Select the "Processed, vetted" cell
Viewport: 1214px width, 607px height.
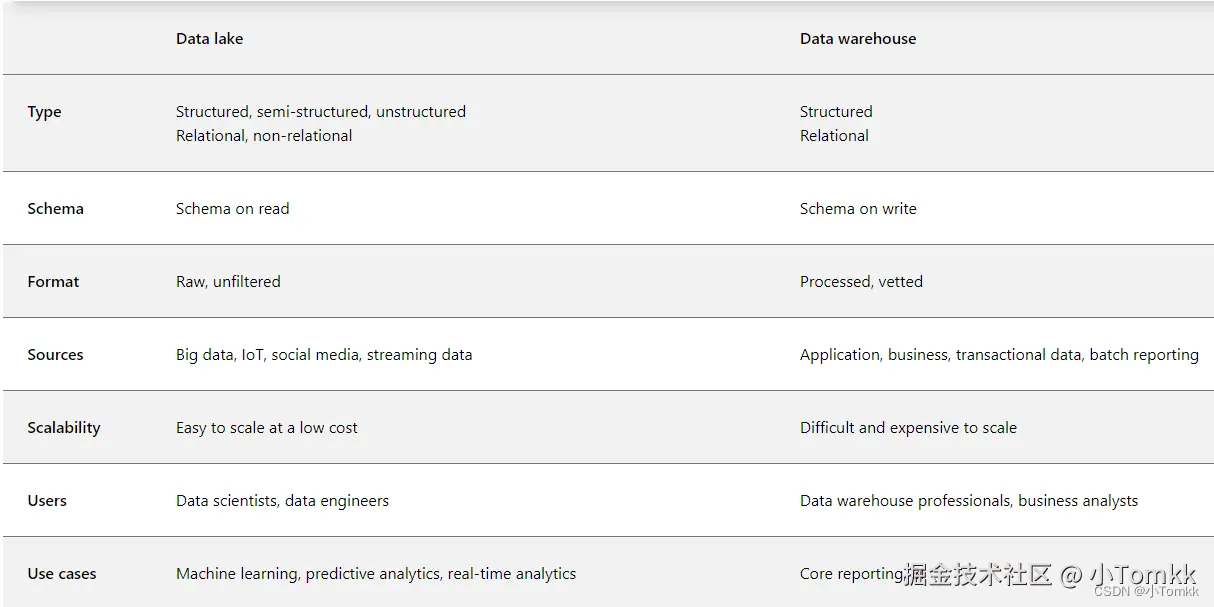tap(861, 282)
